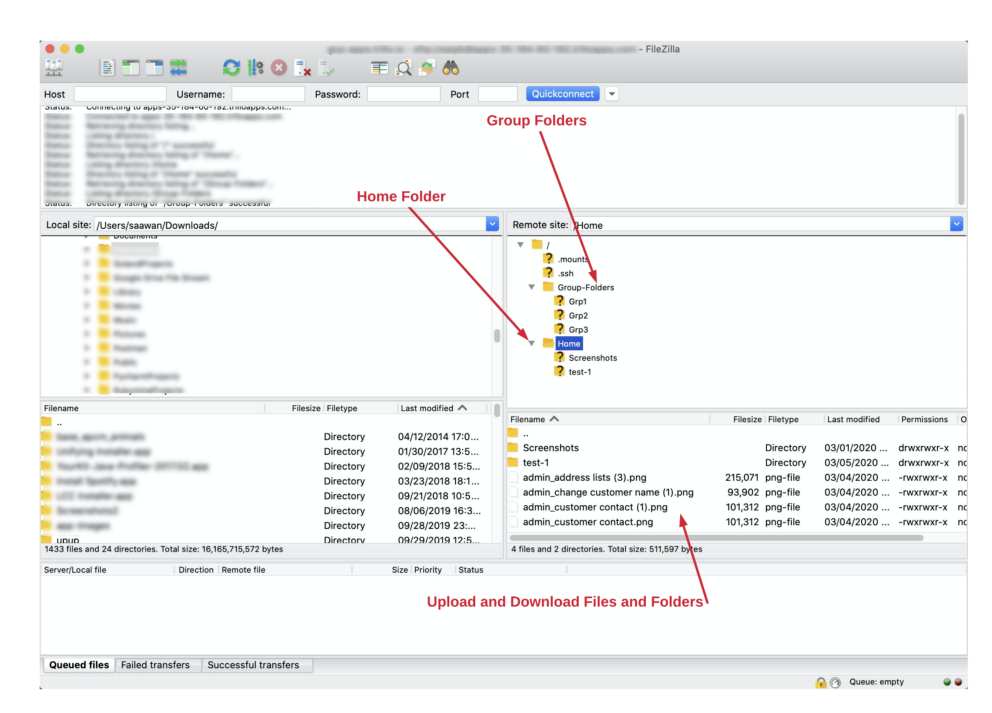
Task: Toggle directory comparison icon
Action: pyautogui.click(x=404, y=68)
